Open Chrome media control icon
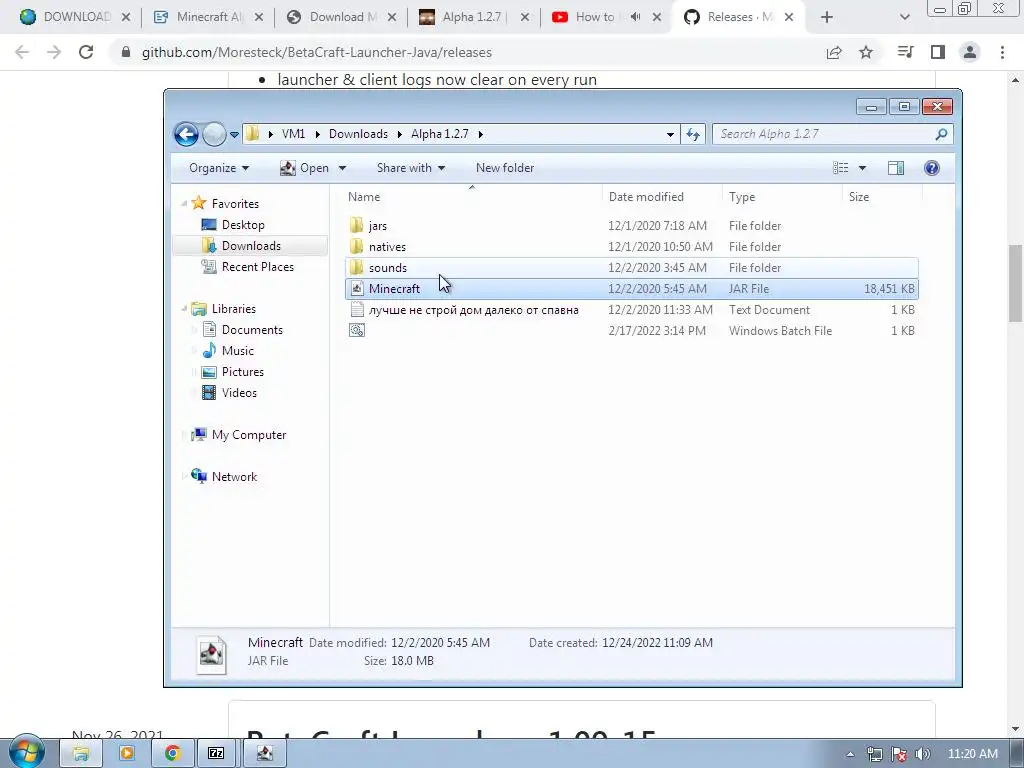This screenshot has height=768, width=1024. point(905,52)
